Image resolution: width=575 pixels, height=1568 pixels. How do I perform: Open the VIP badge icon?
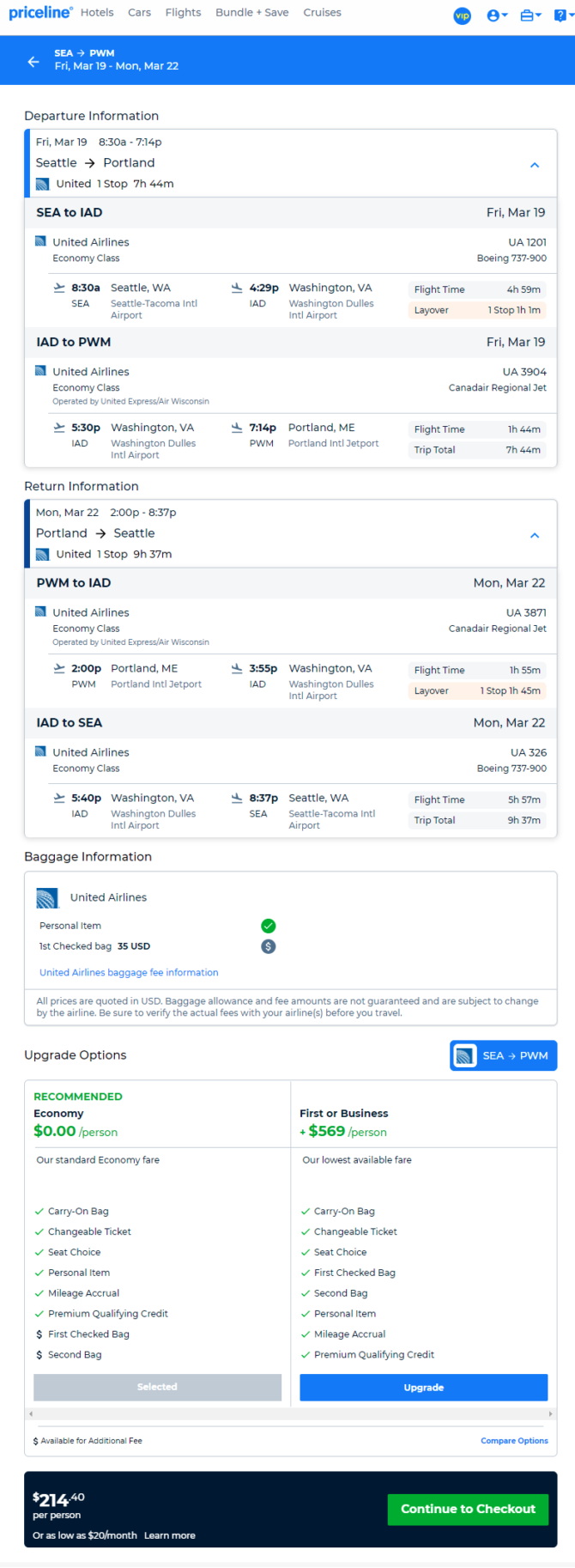tap(463, 15)
